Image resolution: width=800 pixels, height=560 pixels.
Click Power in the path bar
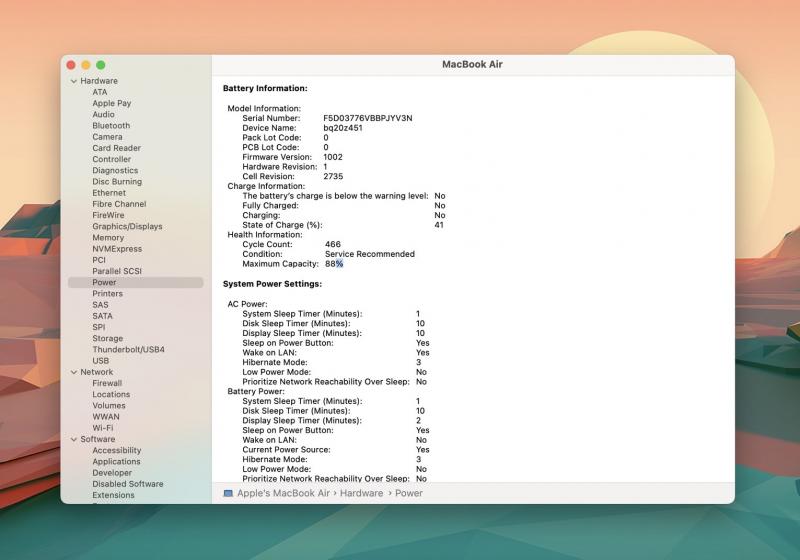(409, 494)
